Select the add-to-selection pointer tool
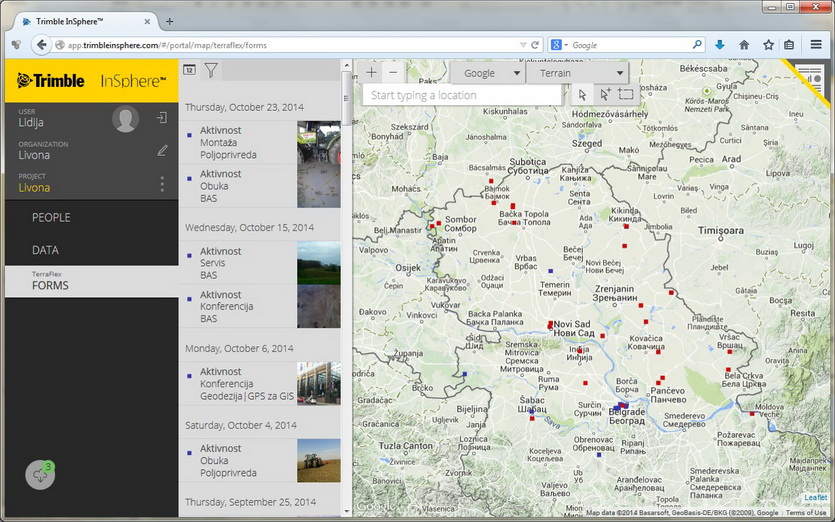This screenshot has width=835, height=522. 604,95
